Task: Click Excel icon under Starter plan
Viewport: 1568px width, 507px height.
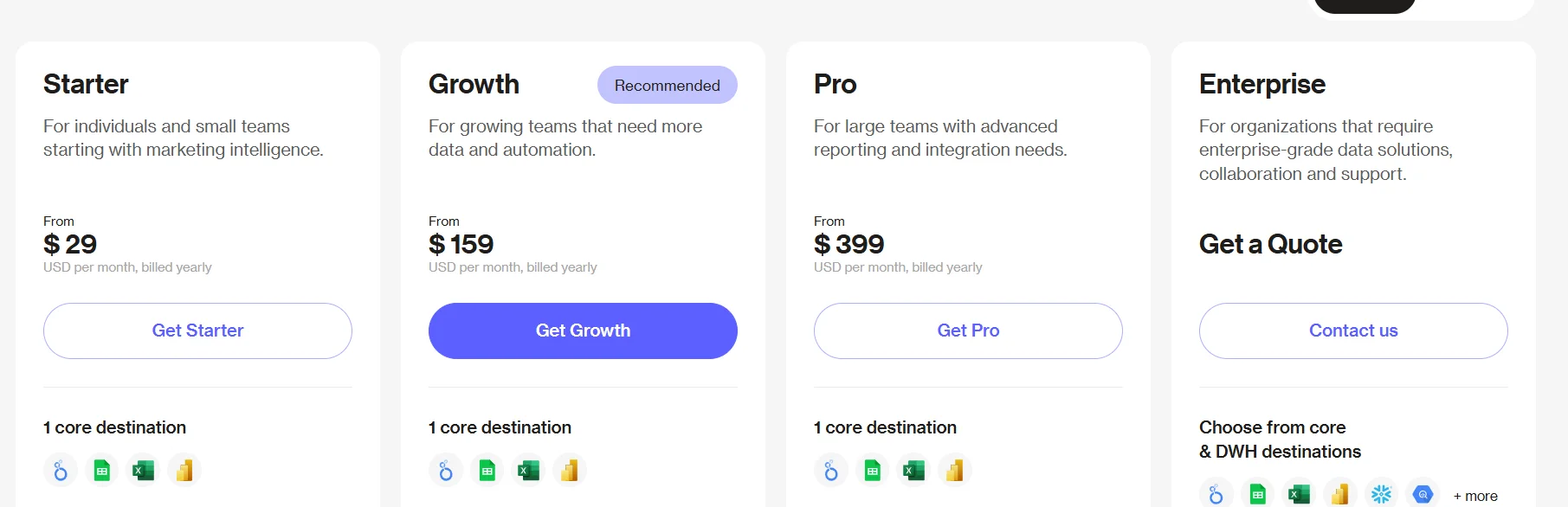Action: tap(143, 471)
